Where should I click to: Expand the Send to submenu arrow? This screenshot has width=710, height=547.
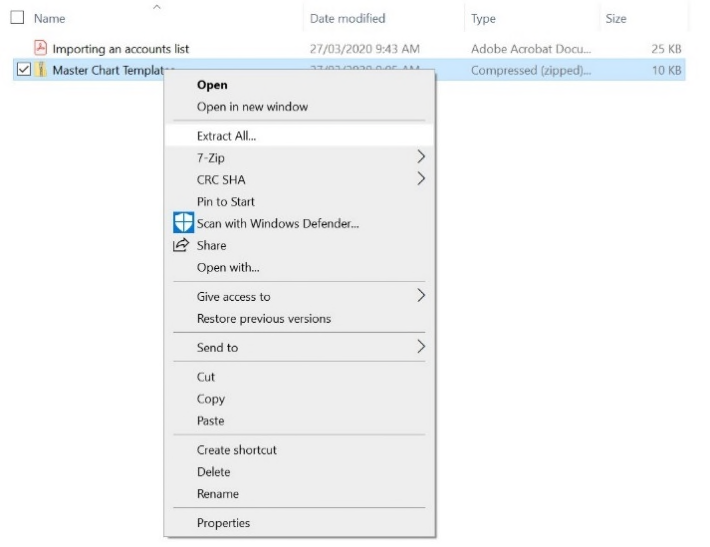click(421, 348)
